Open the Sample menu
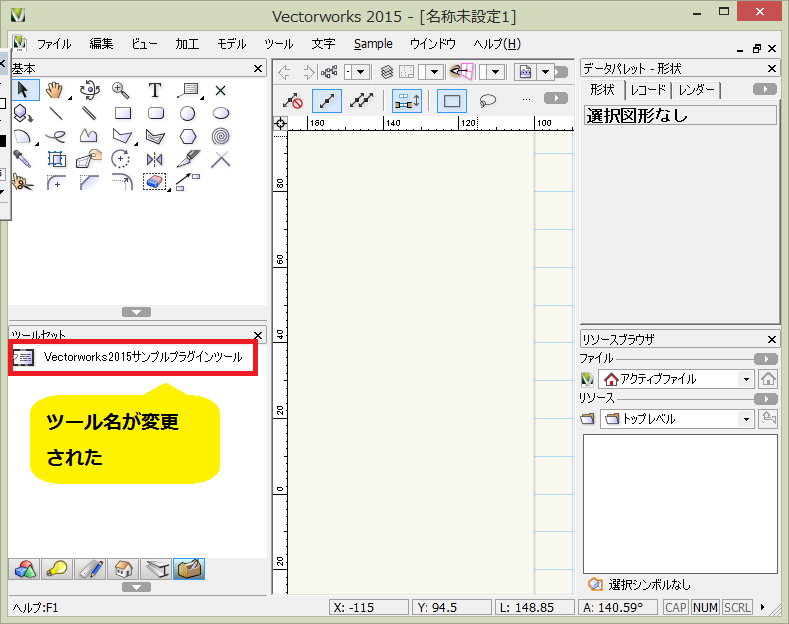The width and height of the screenshot is (789, 624). (373, 44)
